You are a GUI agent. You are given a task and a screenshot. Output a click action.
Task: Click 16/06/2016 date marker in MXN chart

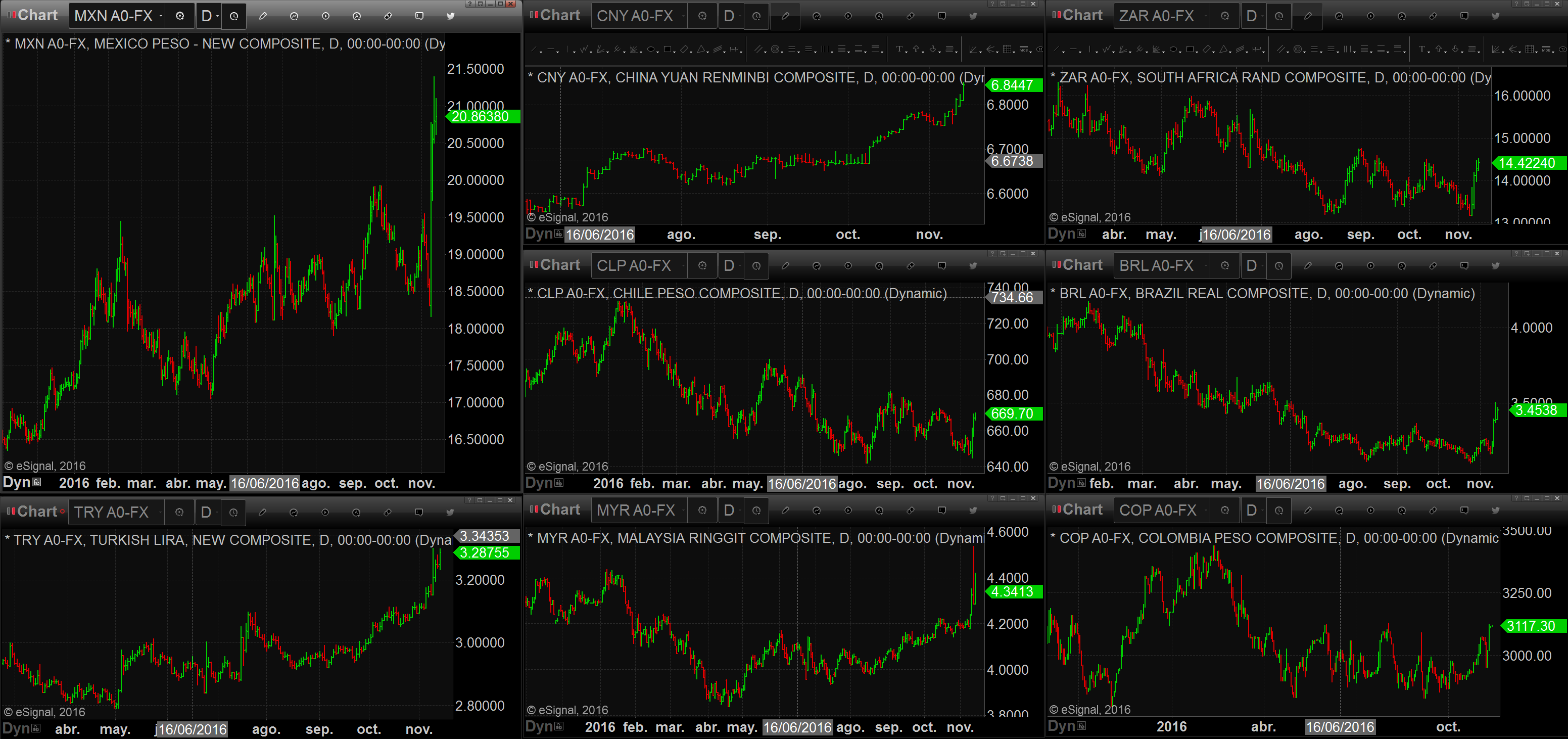pyautogui.click(x=265, y=483)
